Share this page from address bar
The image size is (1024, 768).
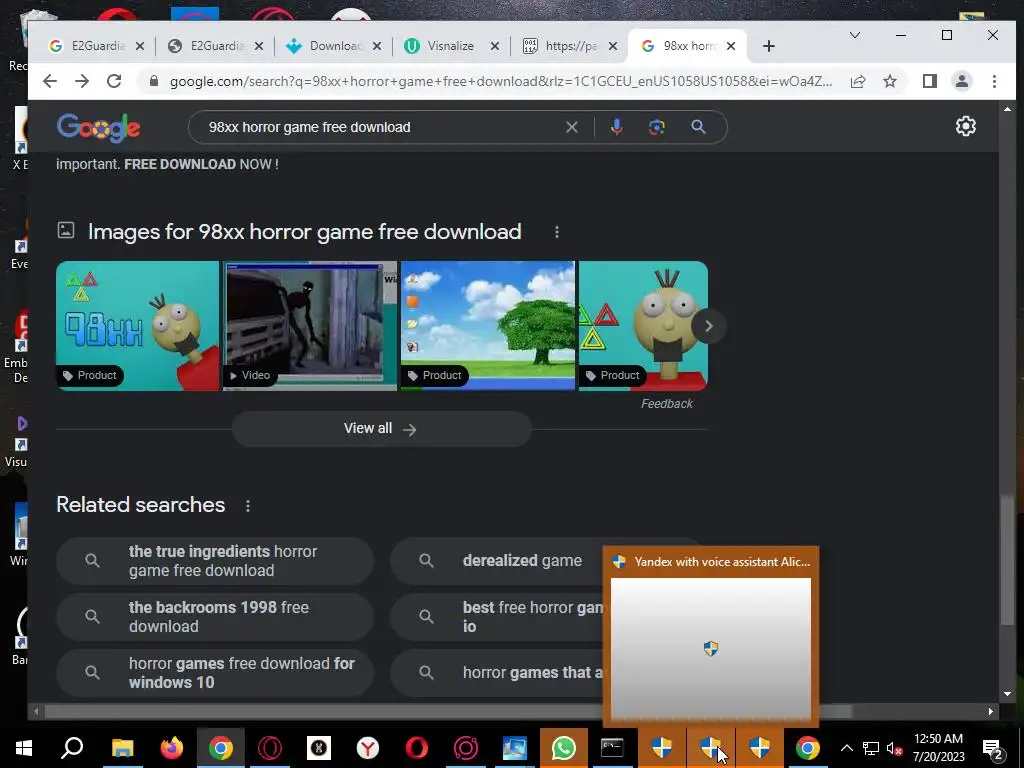coord(858,81)
